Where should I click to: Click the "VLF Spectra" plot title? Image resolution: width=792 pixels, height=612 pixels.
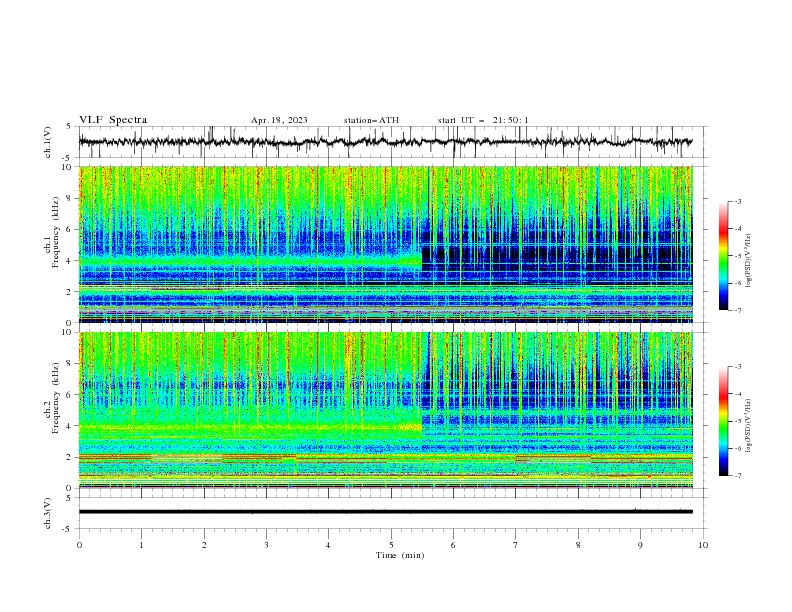[x=113, y=120]
